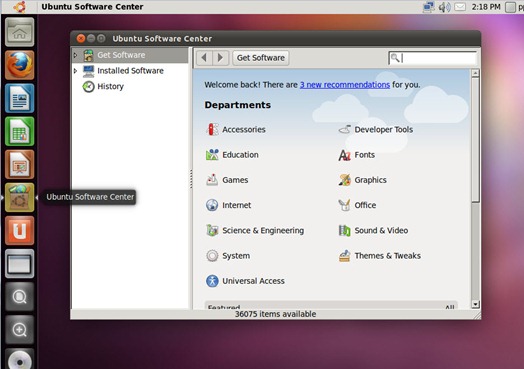Open the Internet globe icon
Image resolution: width=524 pixels, height=369 pixels.
[212, 205]
